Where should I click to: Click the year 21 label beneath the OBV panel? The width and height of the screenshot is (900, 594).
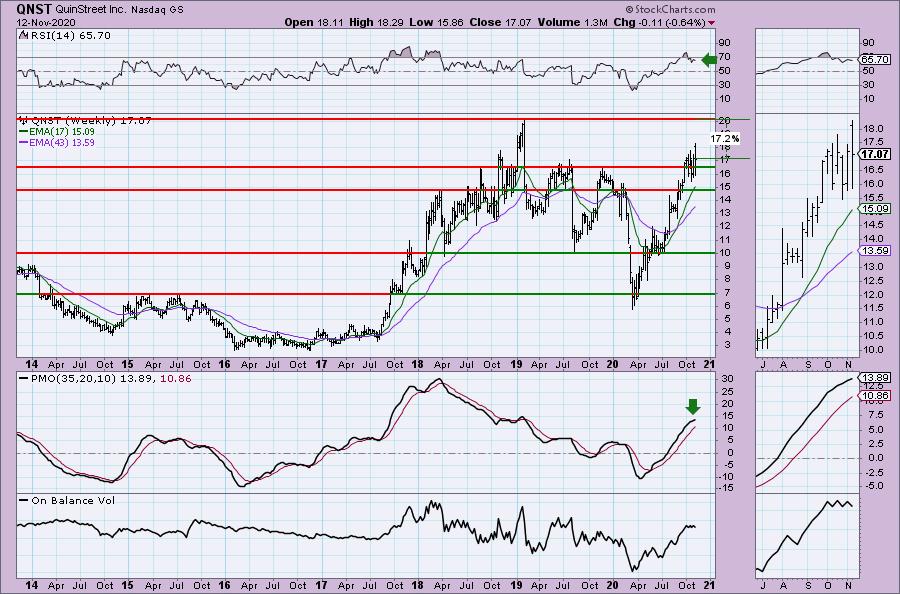(708, 585)
